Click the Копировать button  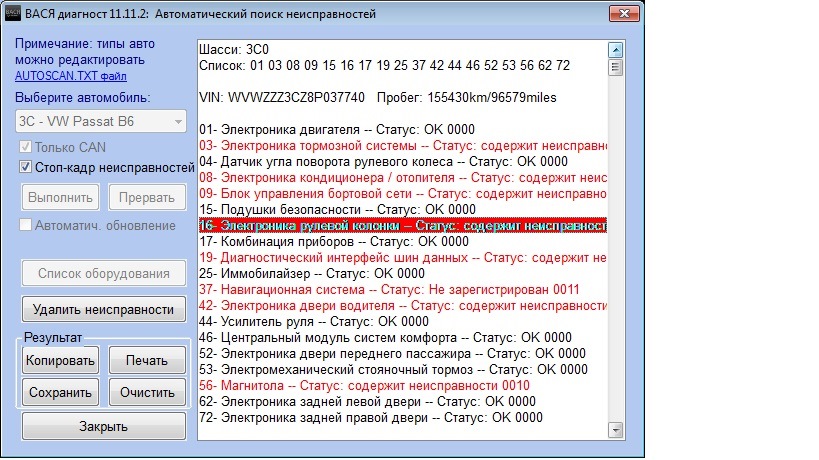click(x=60, y=360)
